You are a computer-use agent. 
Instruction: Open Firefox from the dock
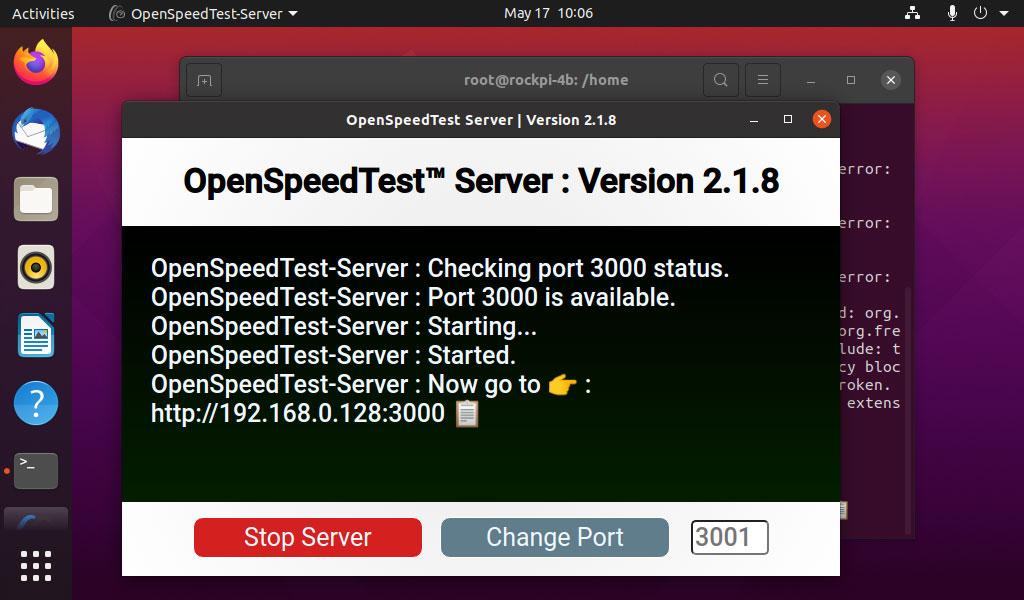point(36,63)
